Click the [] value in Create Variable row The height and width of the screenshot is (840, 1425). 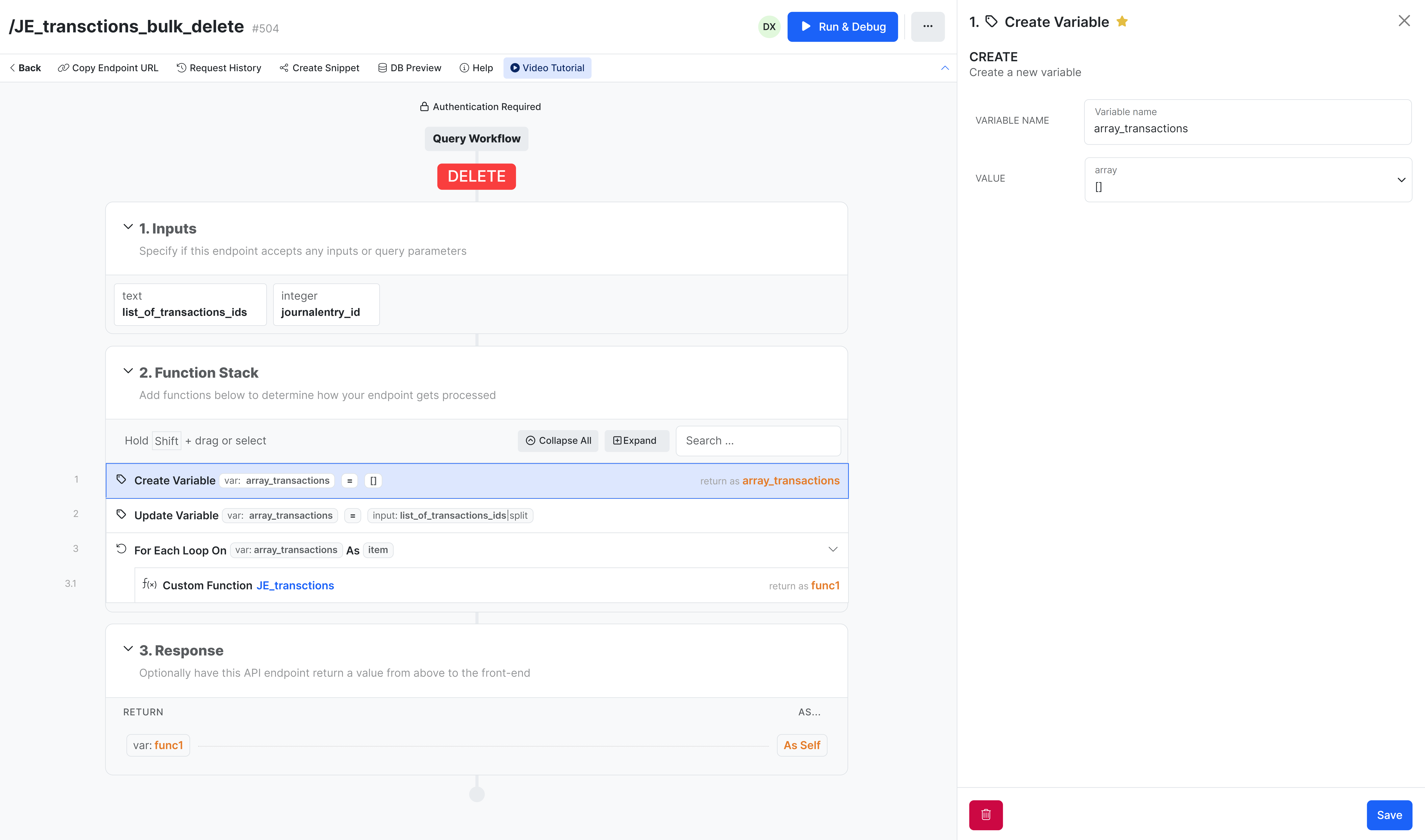click(373, 481)
